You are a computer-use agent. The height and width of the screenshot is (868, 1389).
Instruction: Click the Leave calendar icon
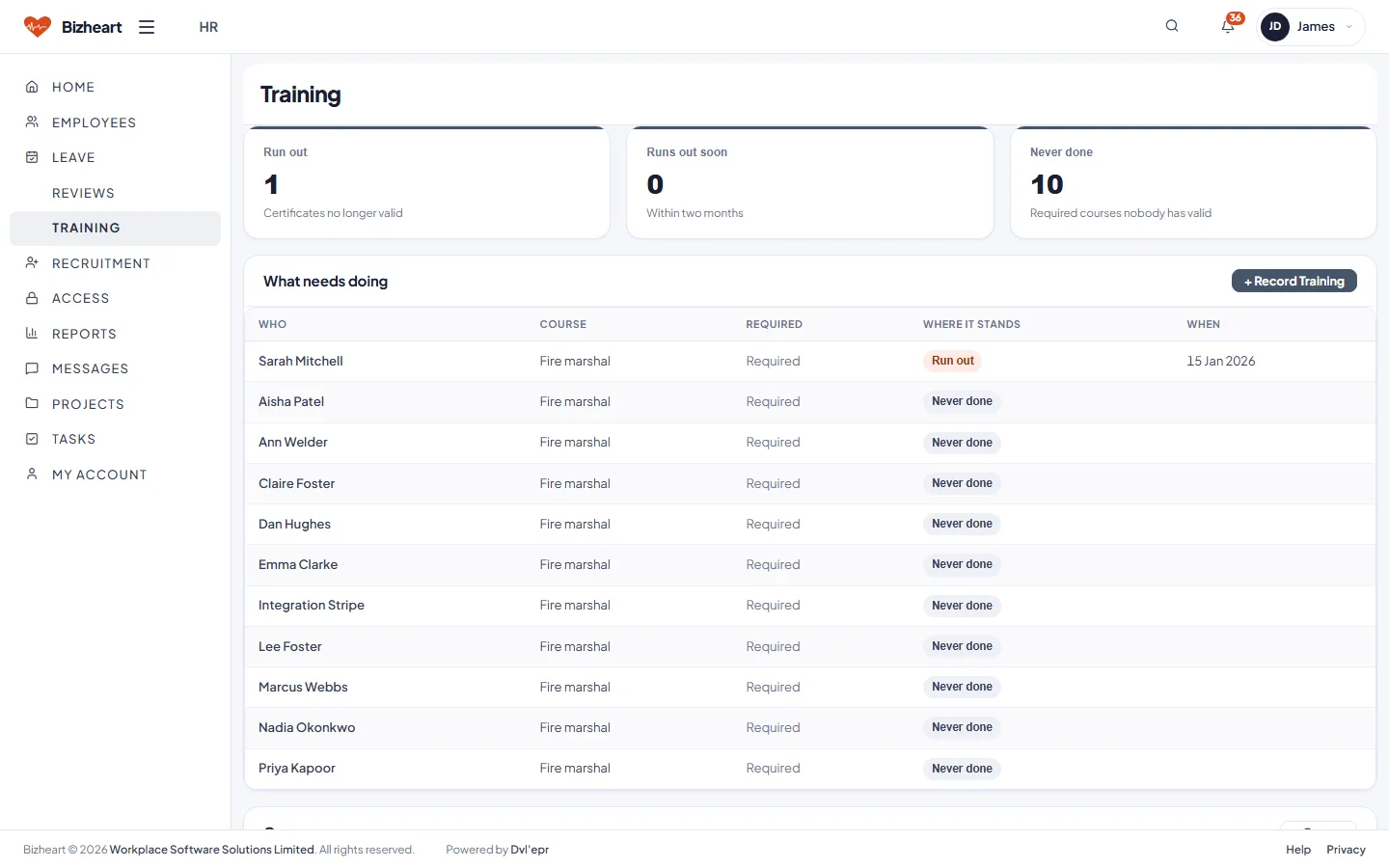(x=32, y=157)
